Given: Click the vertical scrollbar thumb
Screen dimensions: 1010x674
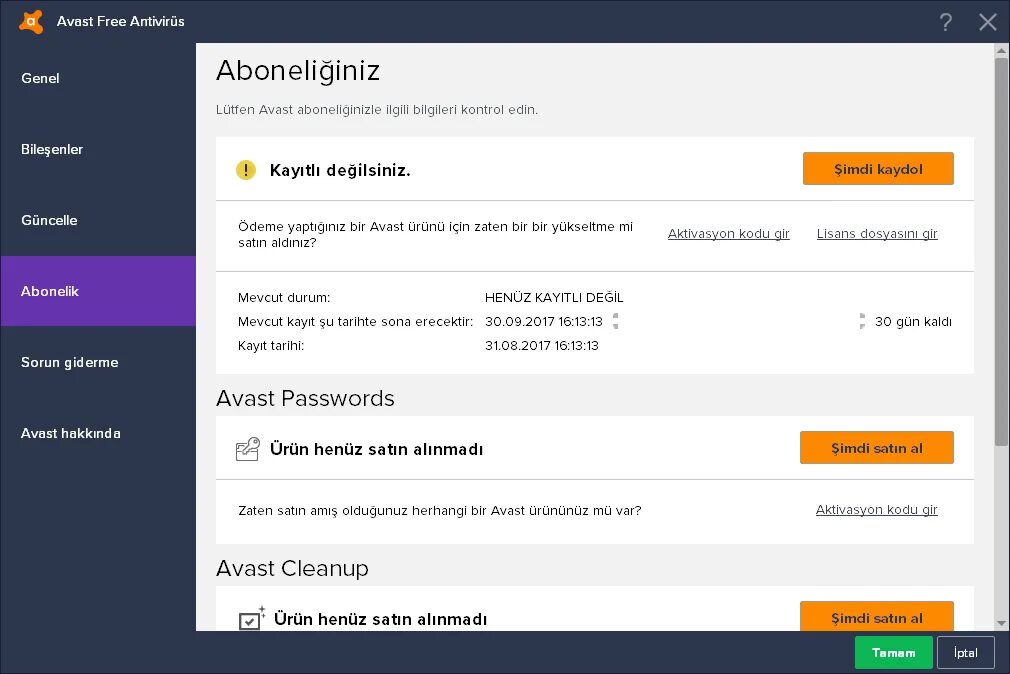Looking at the screenshot, I should [x=1001, y=250].
